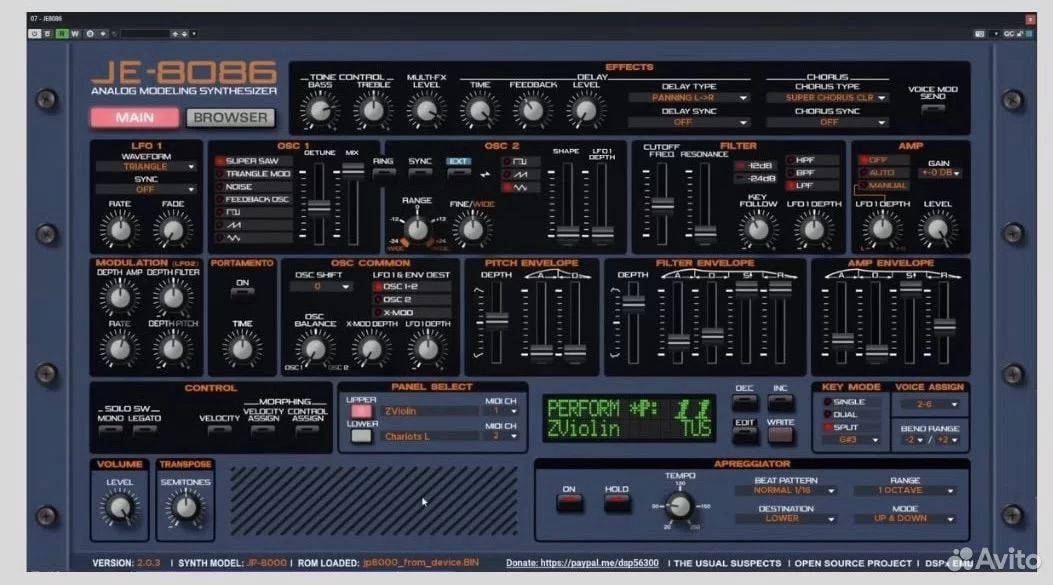The height and width of the screenshot is (585, 1053).
Task: Click the Volume Level knob
Action: click(x=120, y=508)
